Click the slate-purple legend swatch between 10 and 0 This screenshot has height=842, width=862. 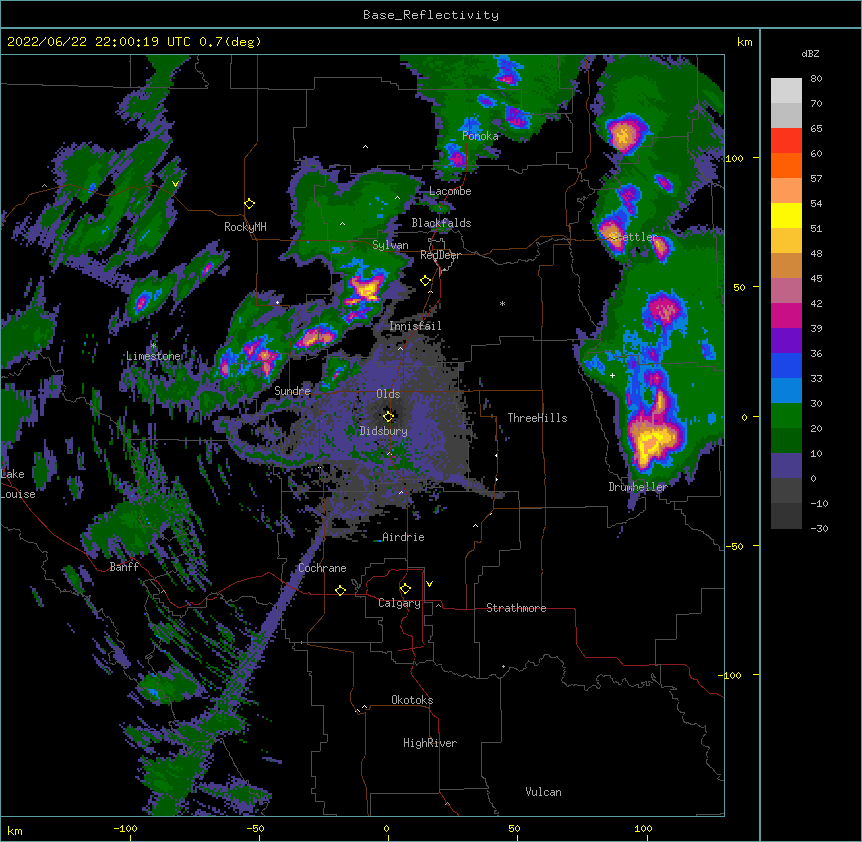pyautogui.click(x=786, y=466)
